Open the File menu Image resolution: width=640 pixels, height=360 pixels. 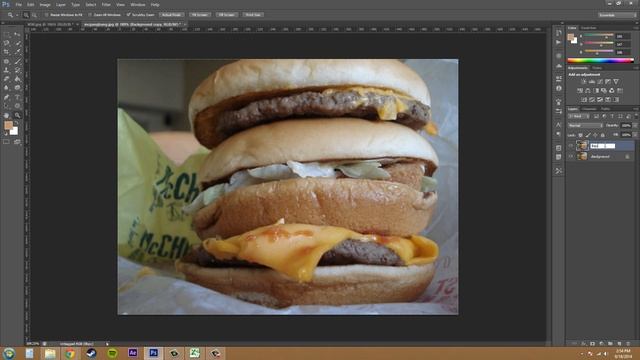[19, 5]
